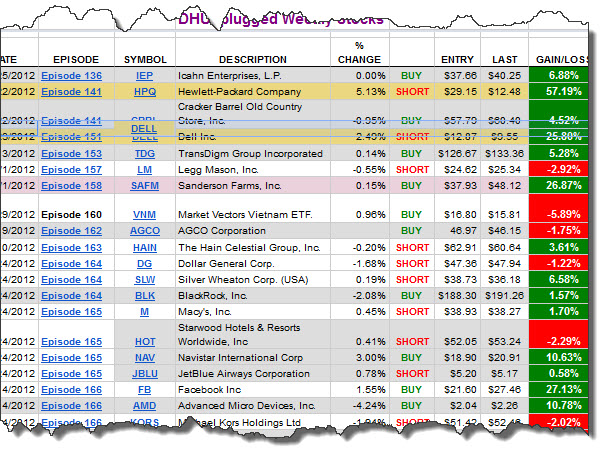Open Episode 164 link in BlackRock row
Viewport: 605px width, 461px height.
tap(71, 296)
